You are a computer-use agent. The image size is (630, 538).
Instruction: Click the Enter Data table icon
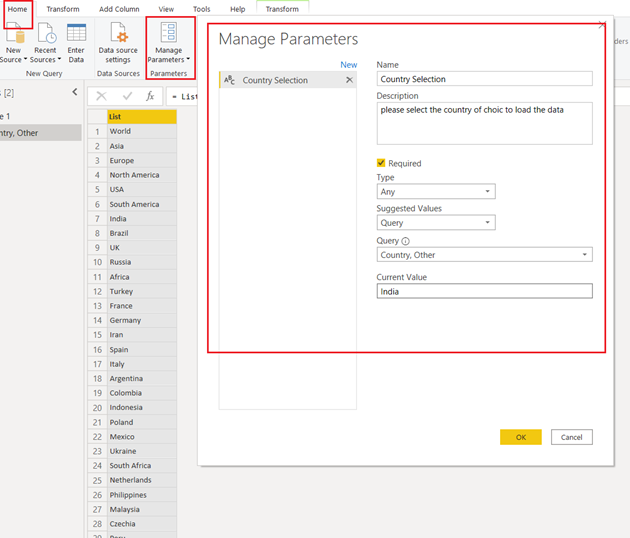point(76,32)
